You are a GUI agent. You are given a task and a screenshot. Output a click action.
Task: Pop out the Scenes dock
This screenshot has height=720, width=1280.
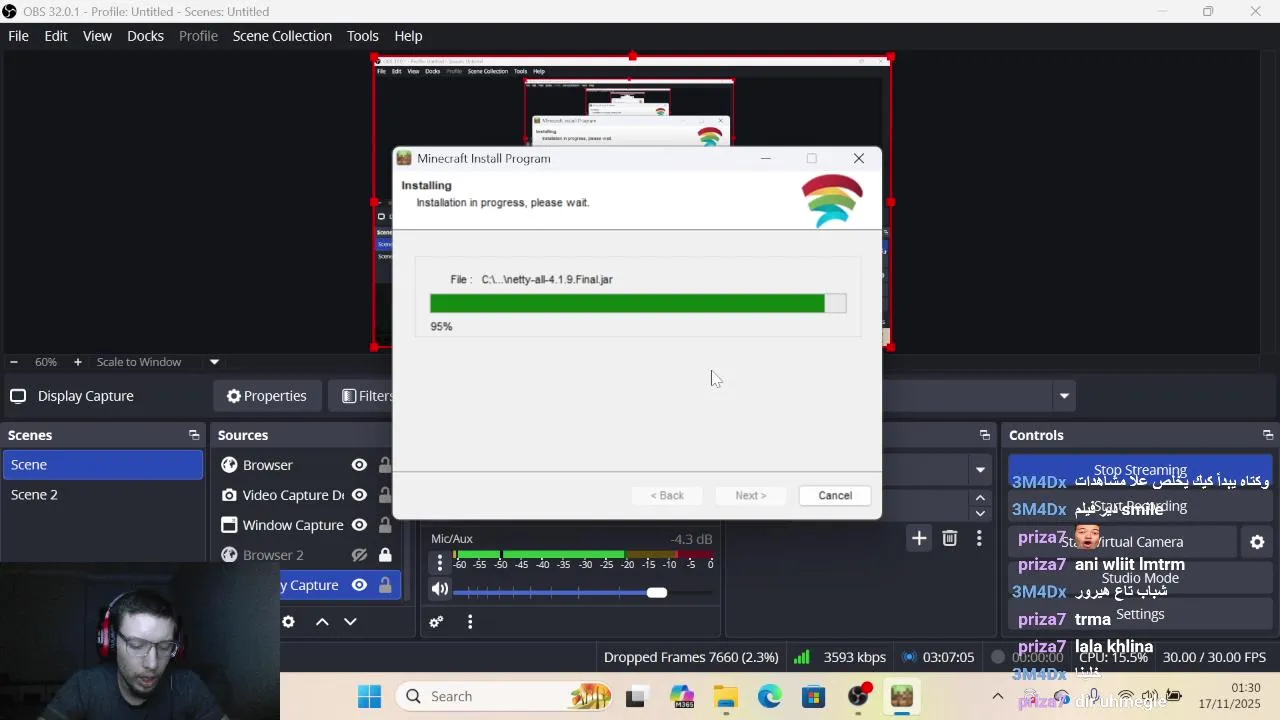click(x=194, y=435)
